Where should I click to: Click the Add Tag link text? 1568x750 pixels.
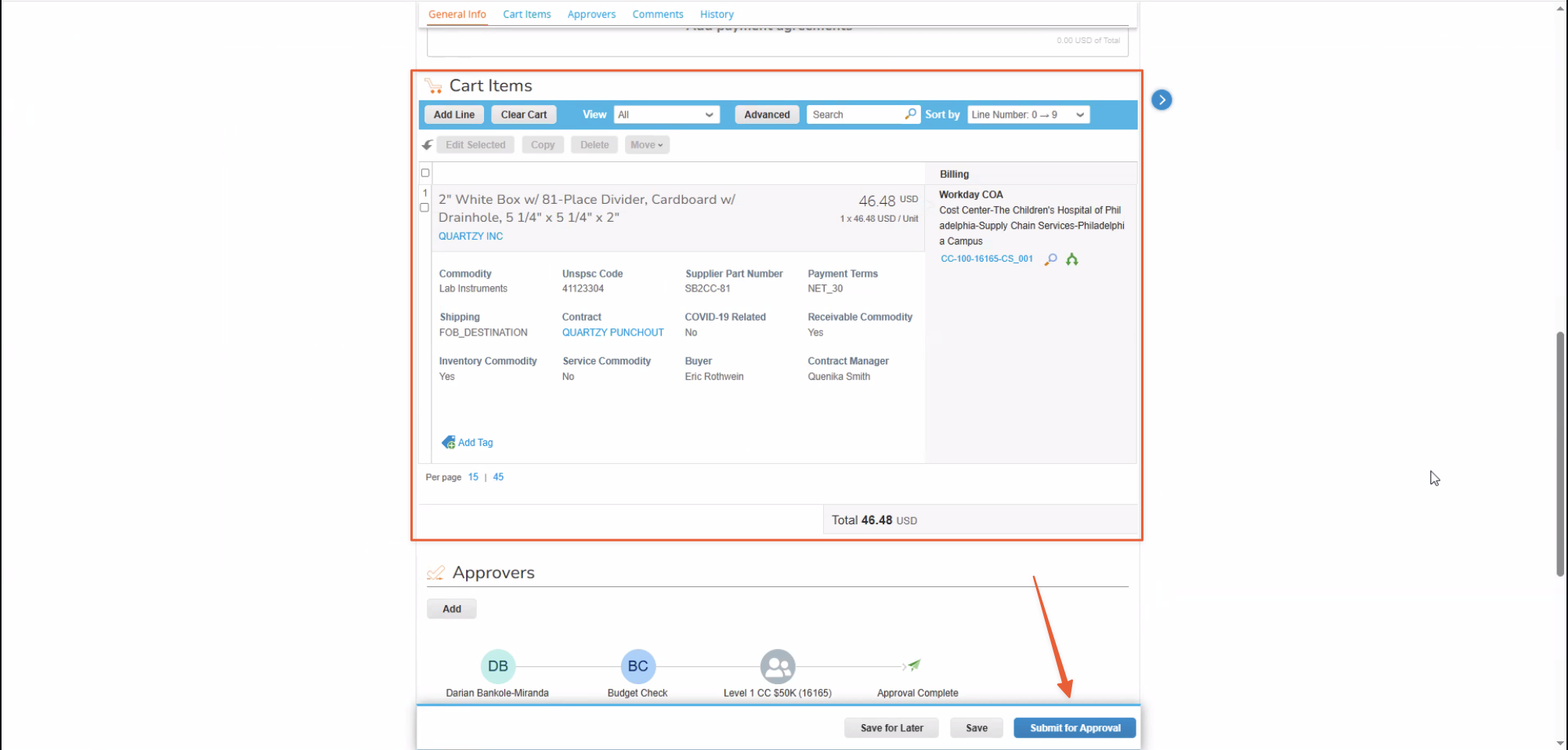coord(475,443)
